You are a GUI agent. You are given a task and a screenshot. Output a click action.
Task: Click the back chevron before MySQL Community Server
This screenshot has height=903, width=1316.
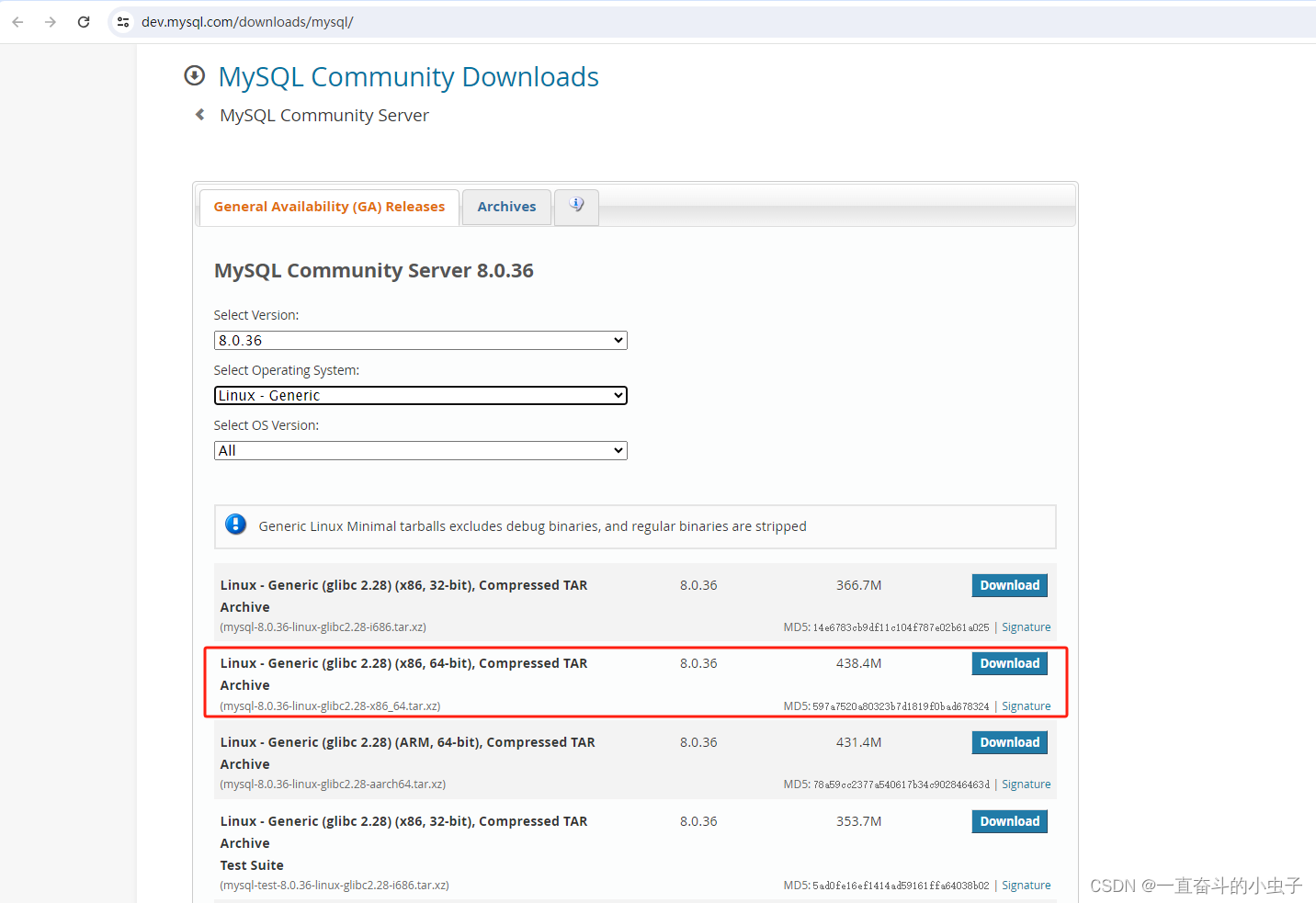click(x=199, y=115)
